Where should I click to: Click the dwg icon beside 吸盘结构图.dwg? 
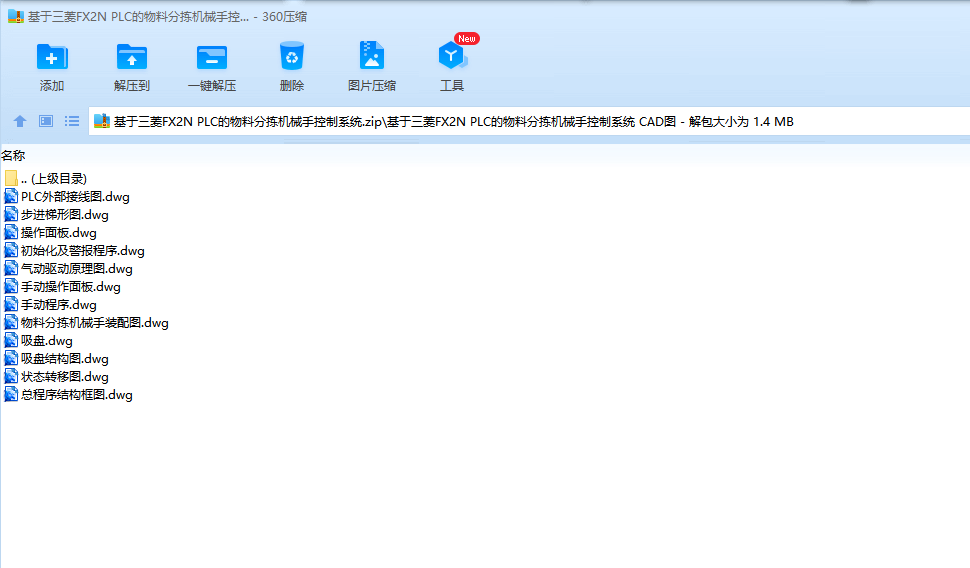pos(11,358)
